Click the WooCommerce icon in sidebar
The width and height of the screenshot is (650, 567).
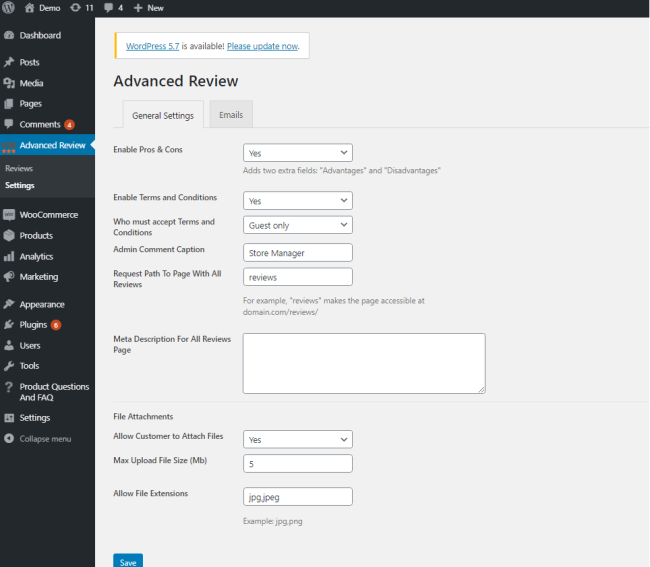(9, 215)
